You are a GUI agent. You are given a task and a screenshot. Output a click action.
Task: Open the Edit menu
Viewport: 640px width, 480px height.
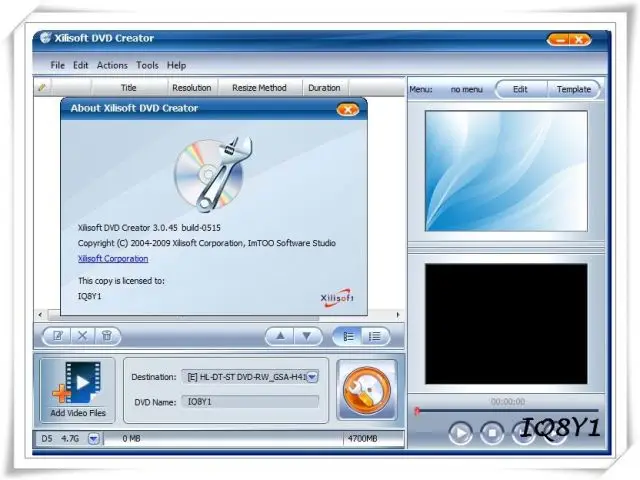(80, 65)
